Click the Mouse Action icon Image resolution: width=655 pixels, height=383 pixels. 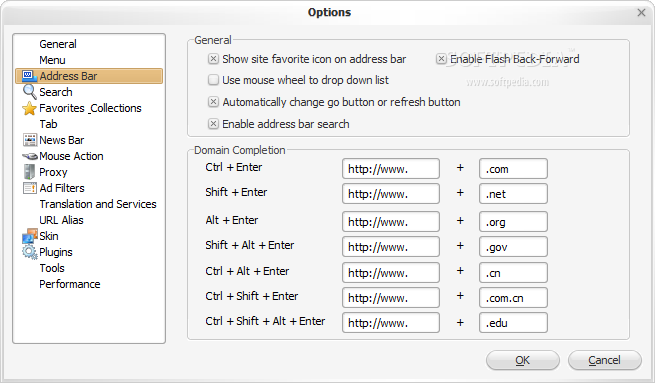click(x=30, y=156)
